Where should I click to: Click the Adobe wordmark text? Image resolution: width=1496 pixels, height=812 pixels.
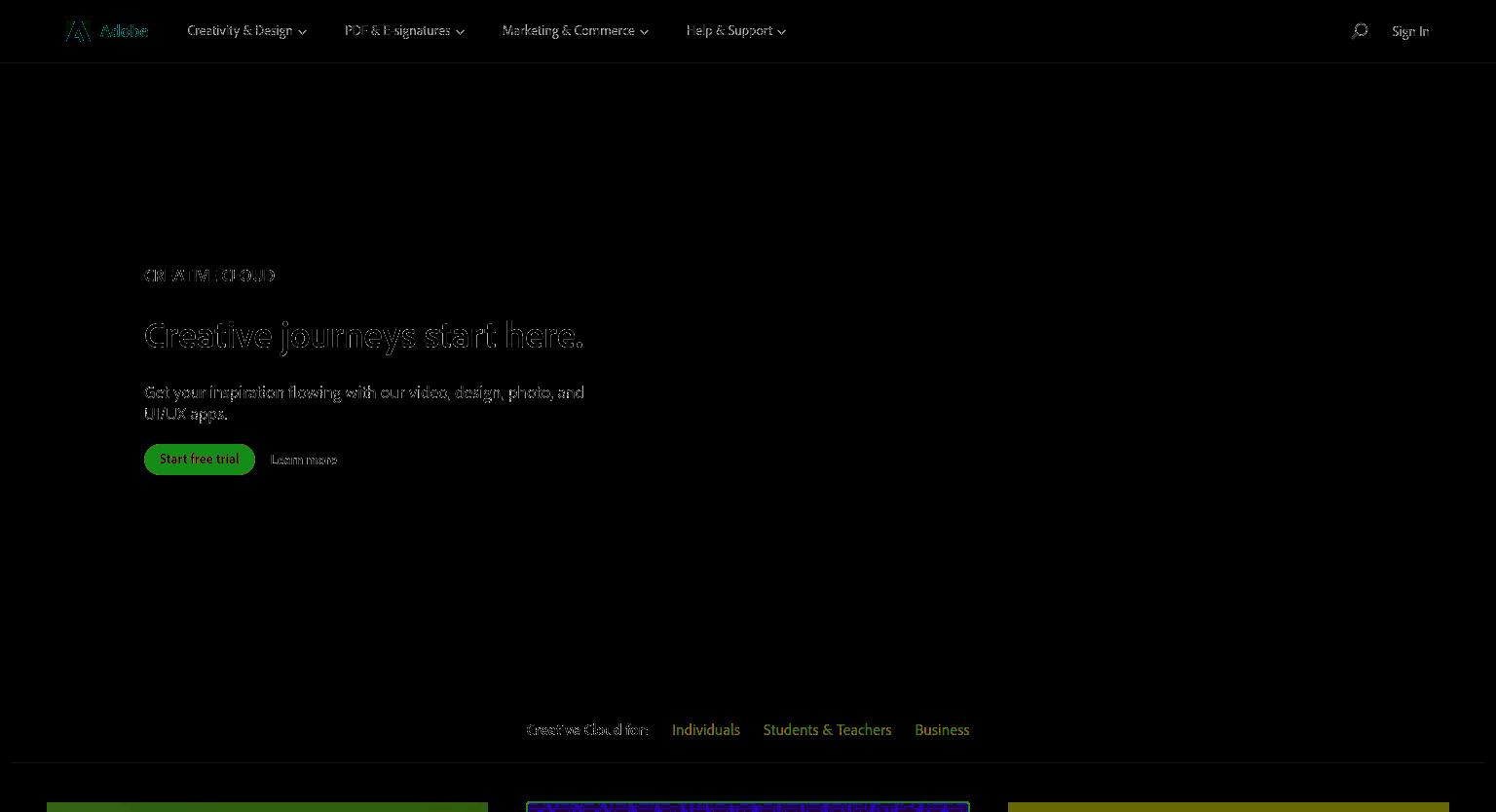(x=124, y=31)
